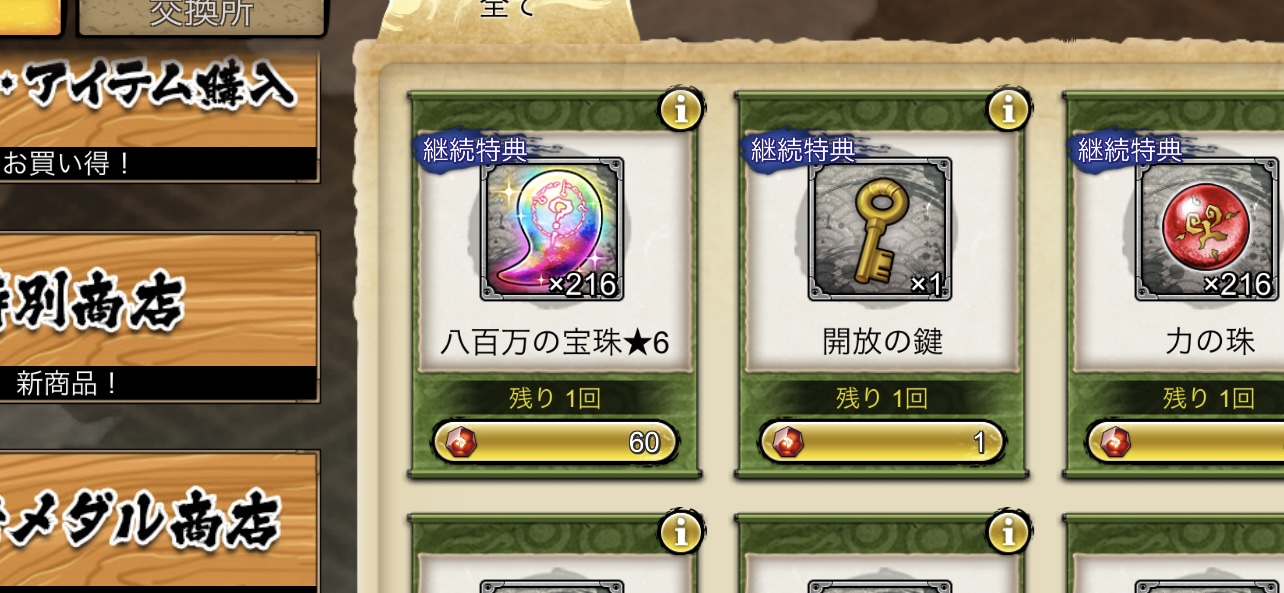Switch to the 交換所 tab
The width and height of the screenshot is (1284, 593).
coord(201,15)
